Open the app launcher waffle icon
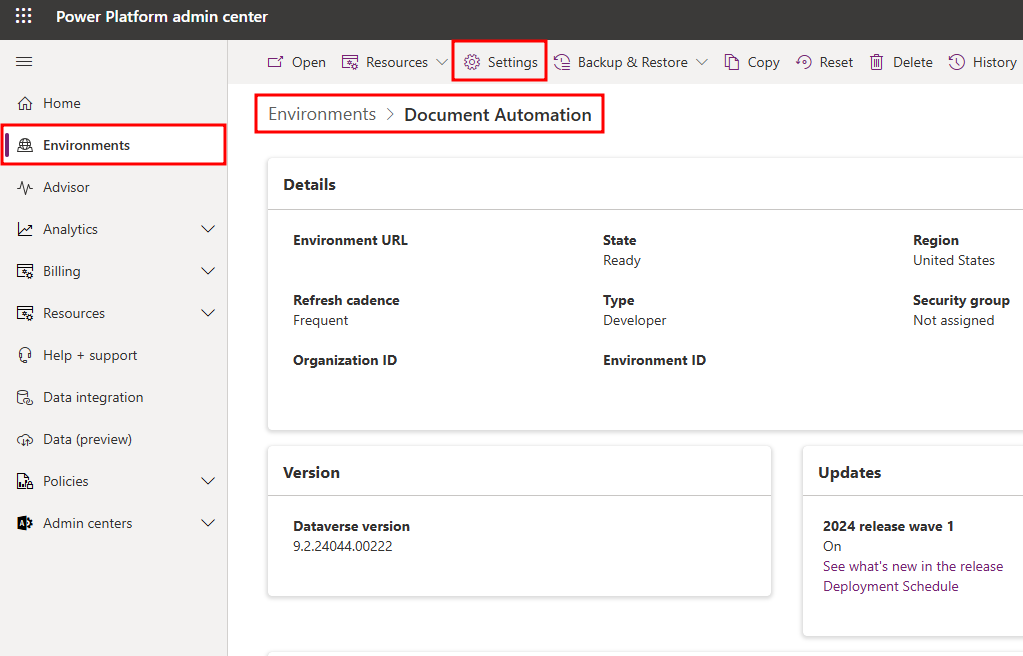The height and width of the screenshot is (656, 1023). click(23, 16)
